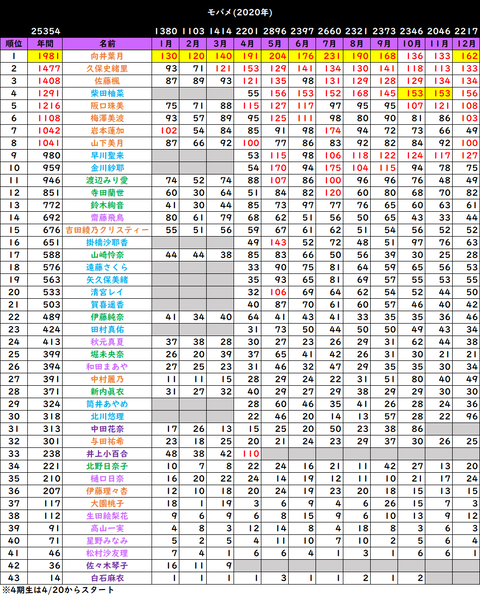Click the name 阪口珠美
480x597 pixels.
pos(107,106)
